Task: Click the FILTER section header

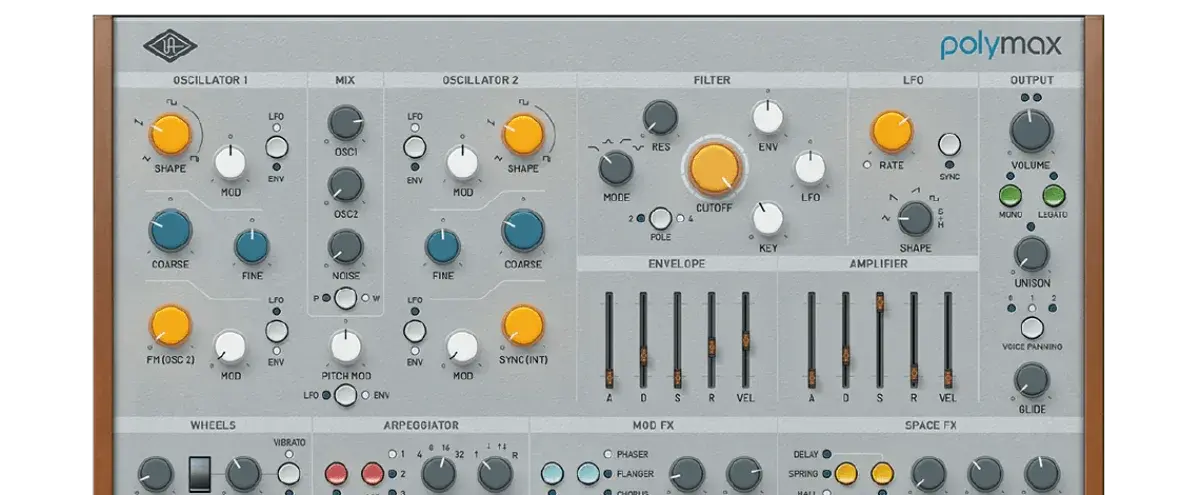Action: [712, 80]
